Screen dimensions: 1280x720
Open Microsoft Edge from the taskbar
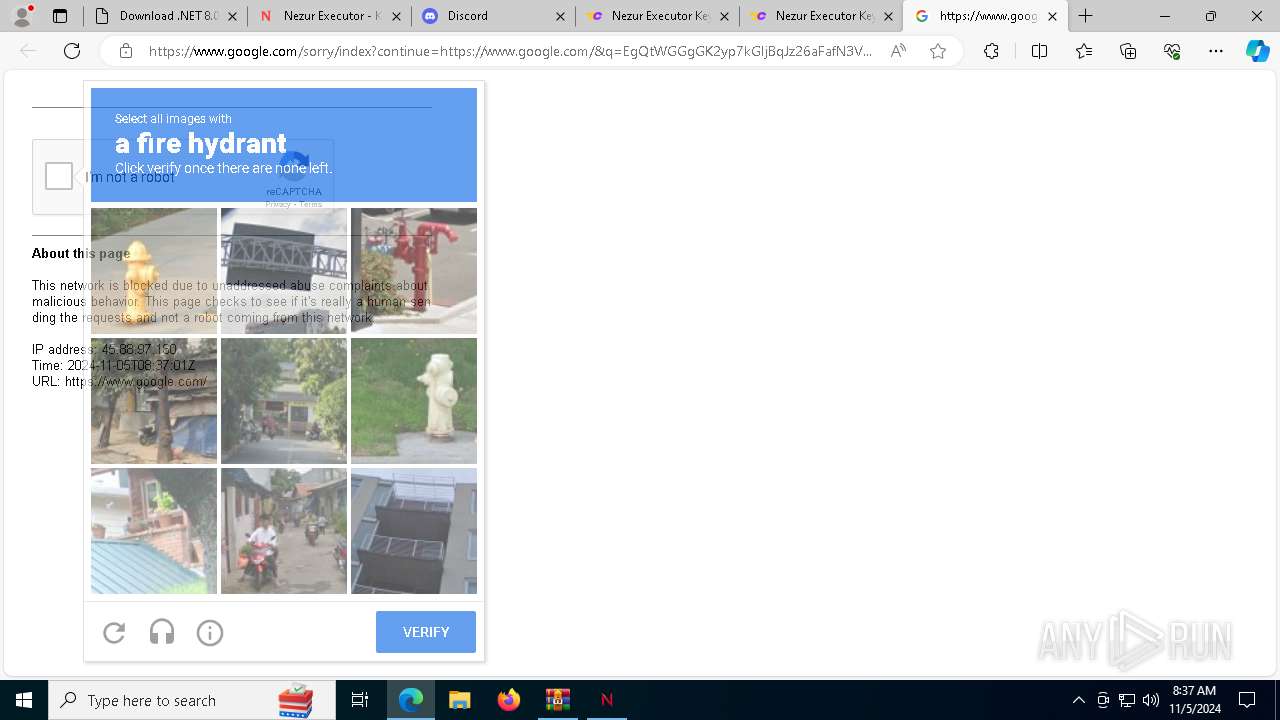pyautogui.click(x=411, y=700)
